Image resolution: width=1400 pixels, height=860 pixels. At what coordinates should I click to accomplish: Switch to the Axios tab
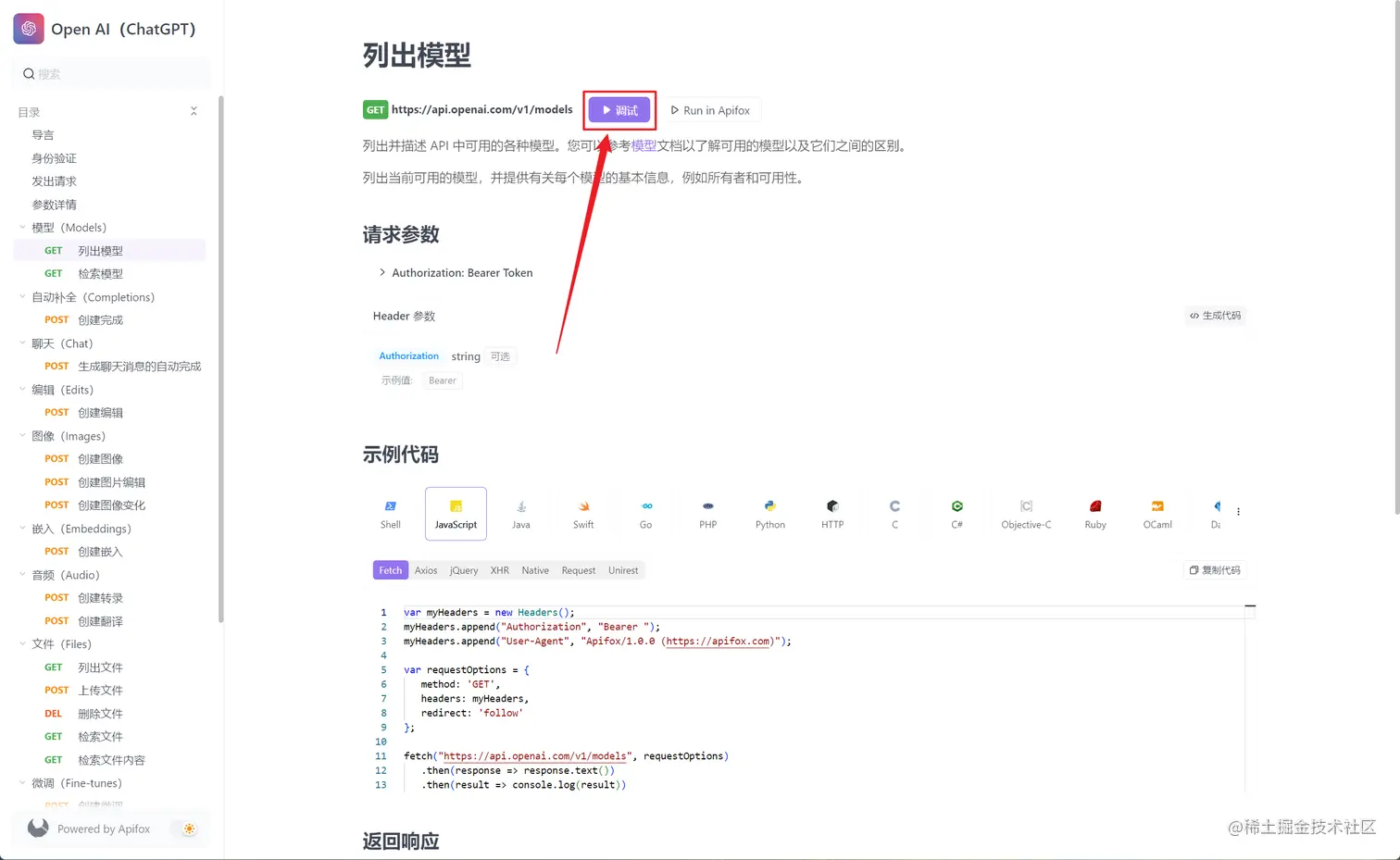tap(426, 570)
